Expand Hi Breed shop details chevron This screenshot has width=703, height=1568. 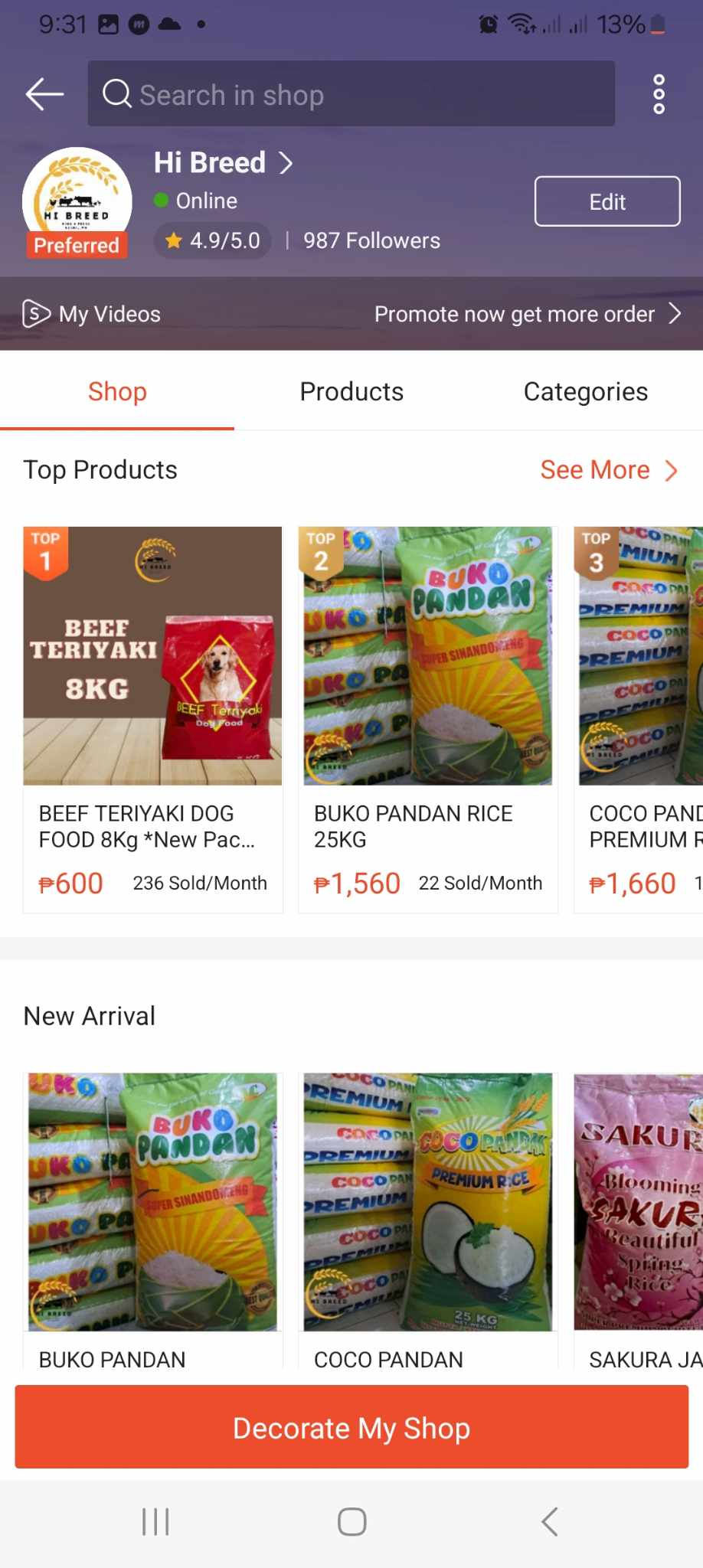coord(286,162)
